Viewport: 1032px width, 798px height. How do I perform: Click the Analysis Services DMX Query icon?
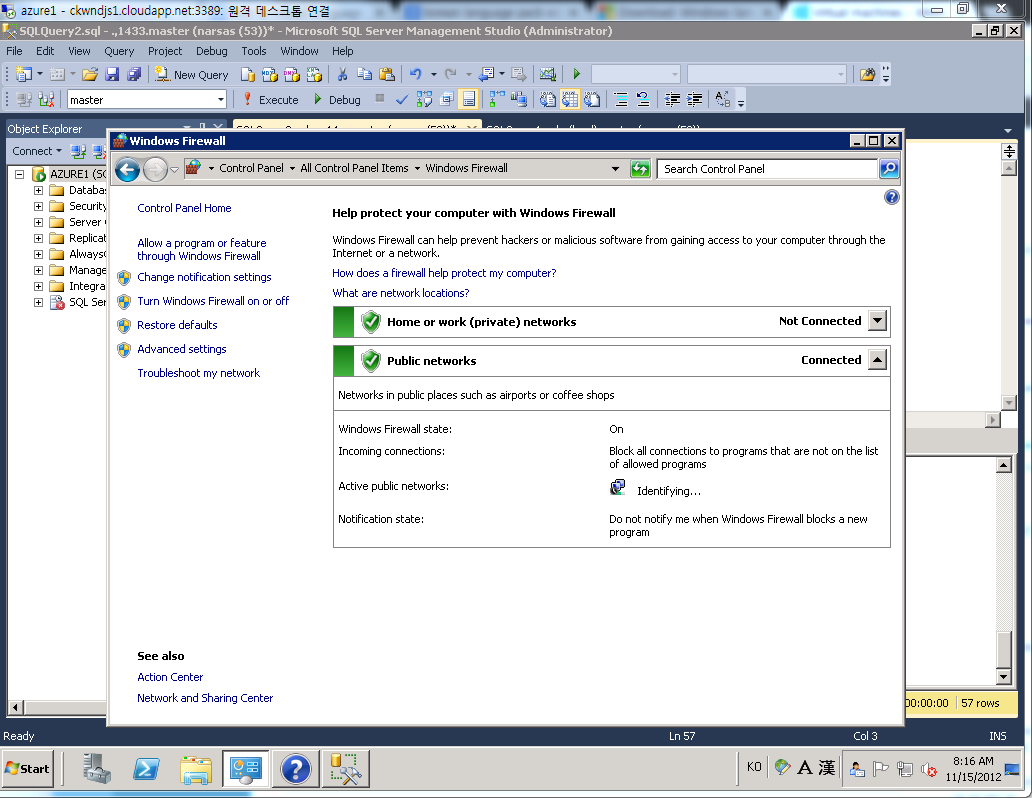(x=292, y=74)
